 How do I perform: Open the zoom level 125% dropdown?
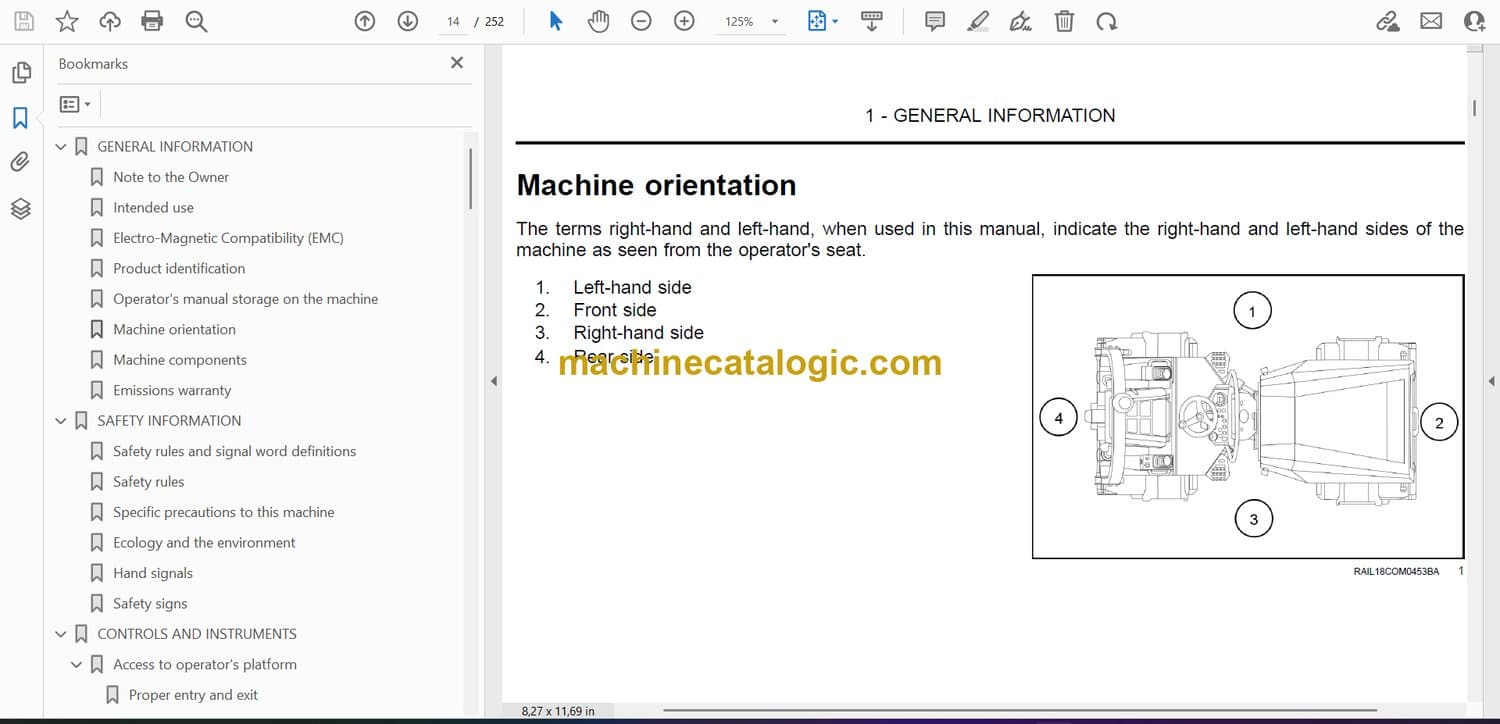tap(774, 21)
